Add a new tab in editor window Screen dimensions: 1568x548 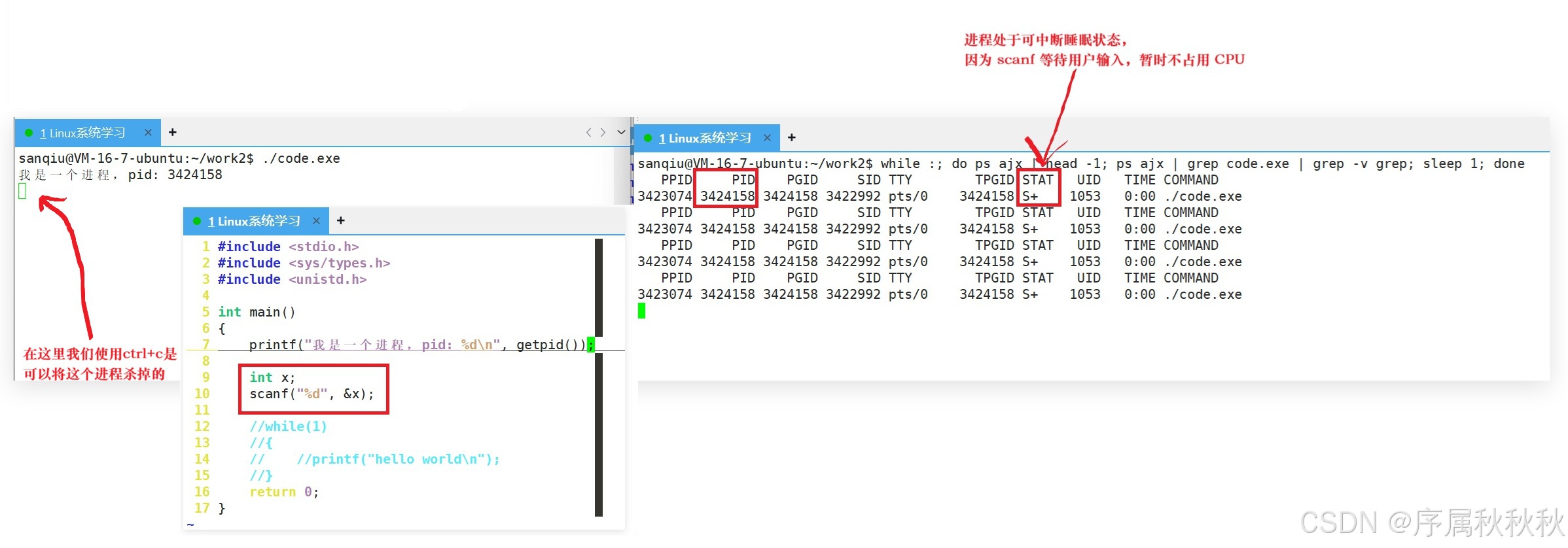(340, 221)
